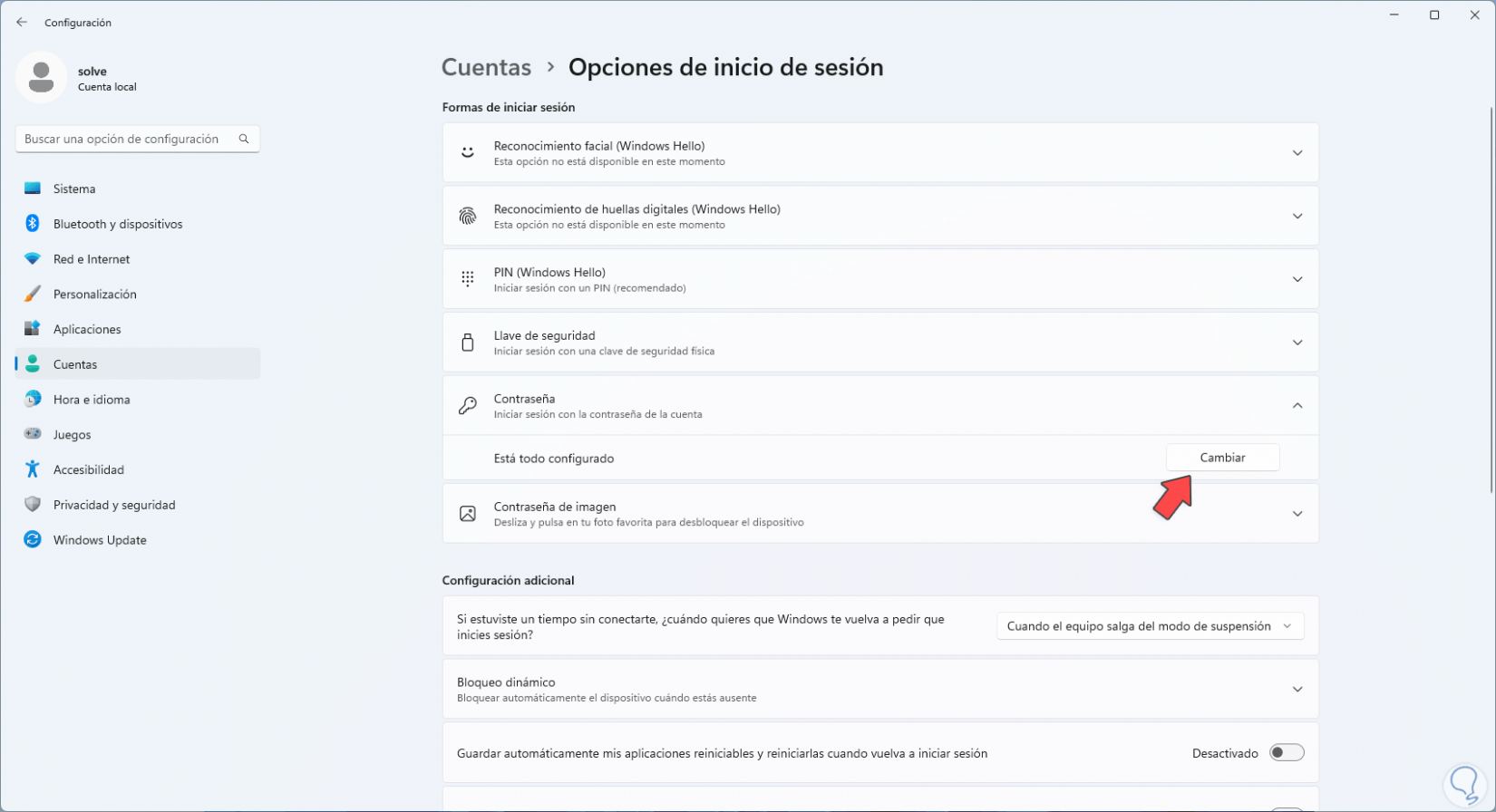Click the Hora e idioma globe clock icon
Image resolution: width=1496 pixels, height=812 pixels.
[33, 400]
